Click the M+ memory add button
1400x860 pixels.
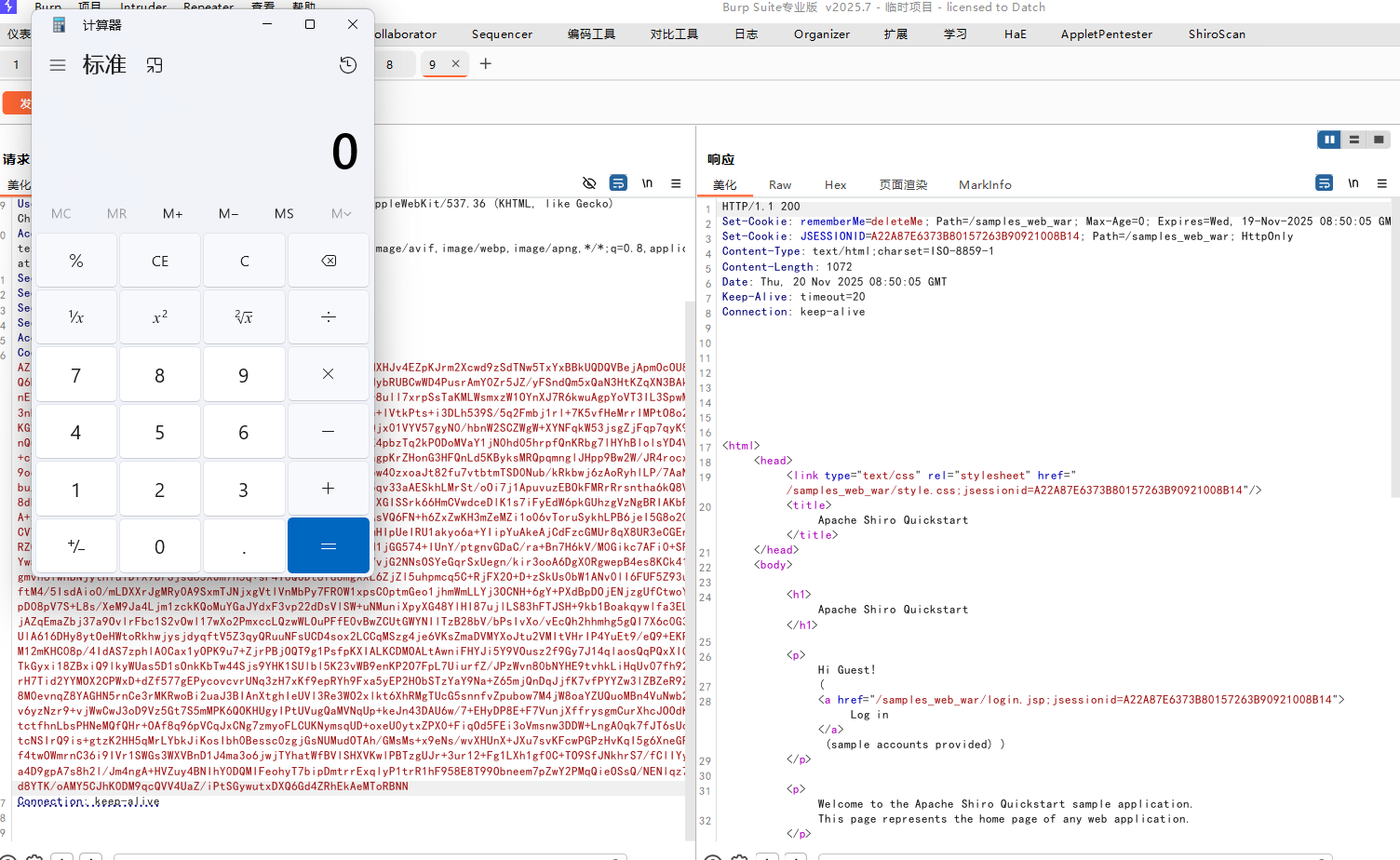173,214
